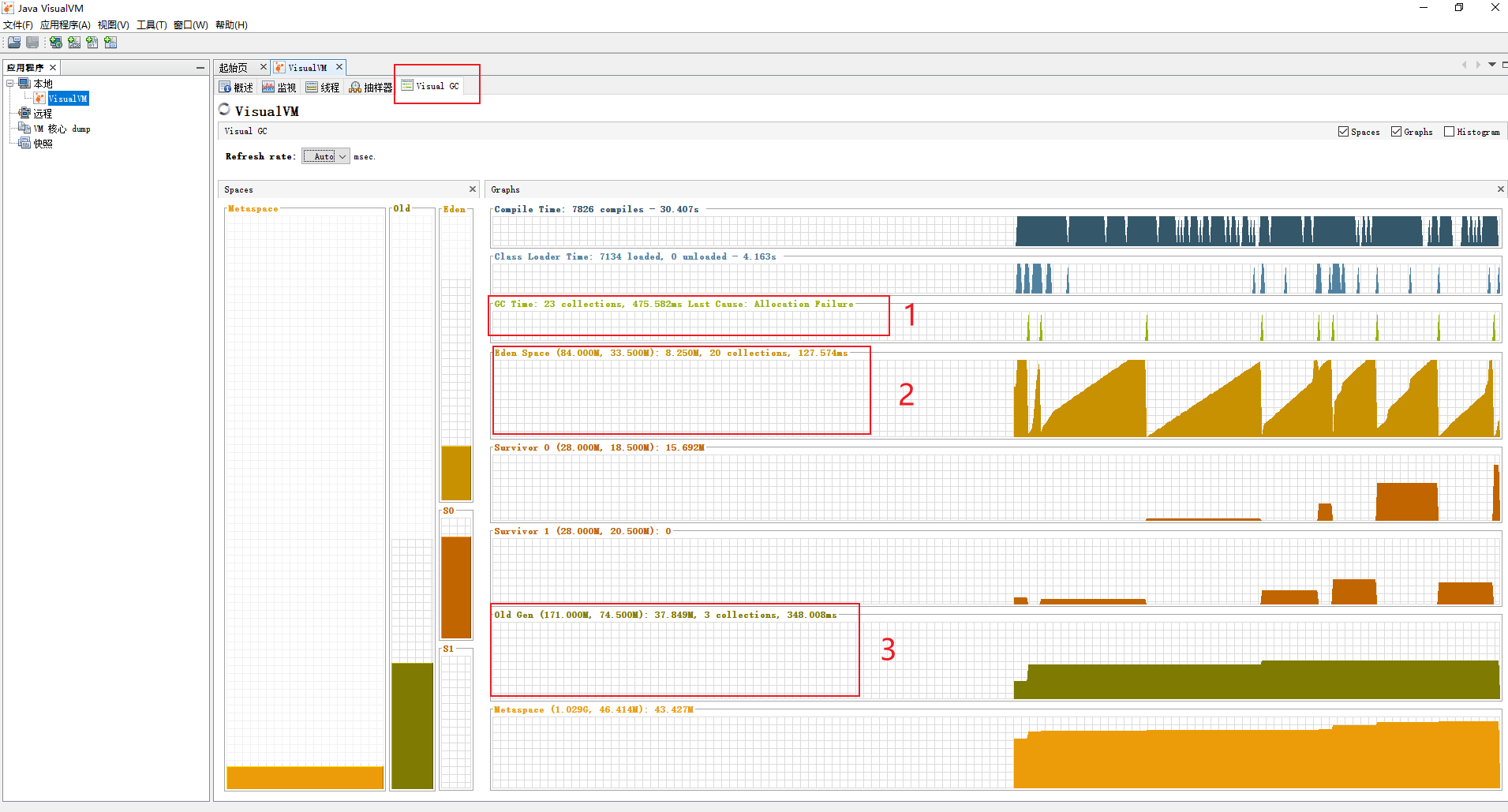Open the 抽样器 sampler tab
This screenshot has height=812, width=1508.
pos(371,88)
